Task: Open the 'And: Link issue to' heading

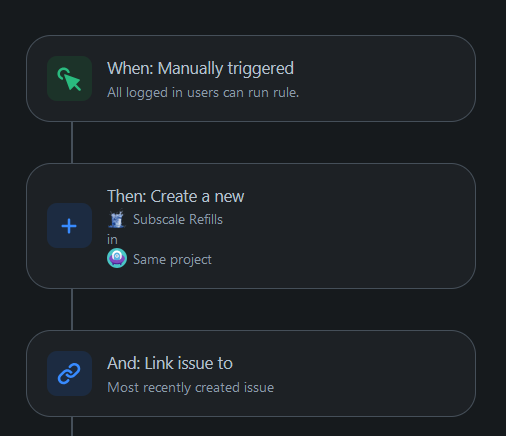Action: coord(170,363)
